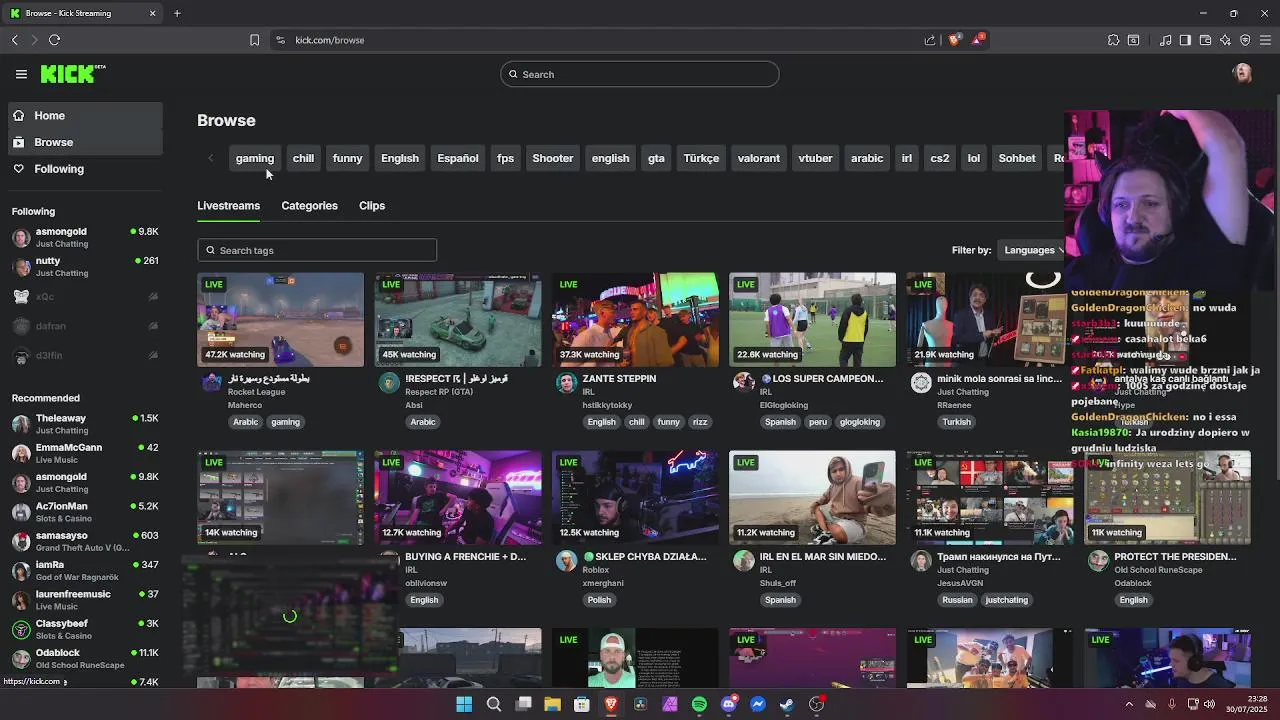Open asmongold in the Following list

(x=85, y=237)
